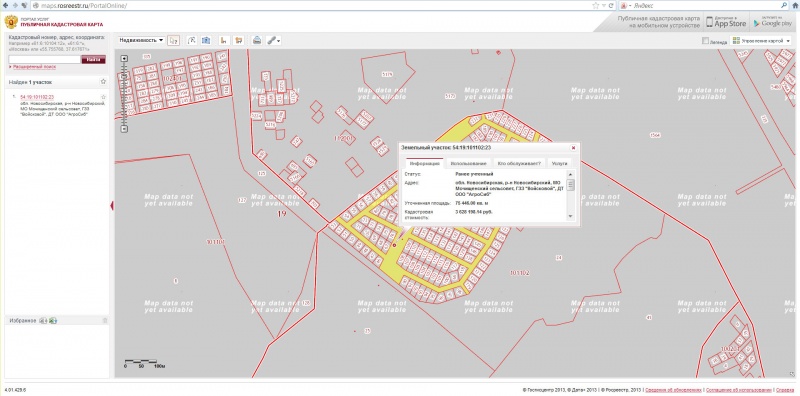Image resolution: width=800 pixels, height=396 pixels.
Task: Click the map label 101101
Action: tap(215, 241)
